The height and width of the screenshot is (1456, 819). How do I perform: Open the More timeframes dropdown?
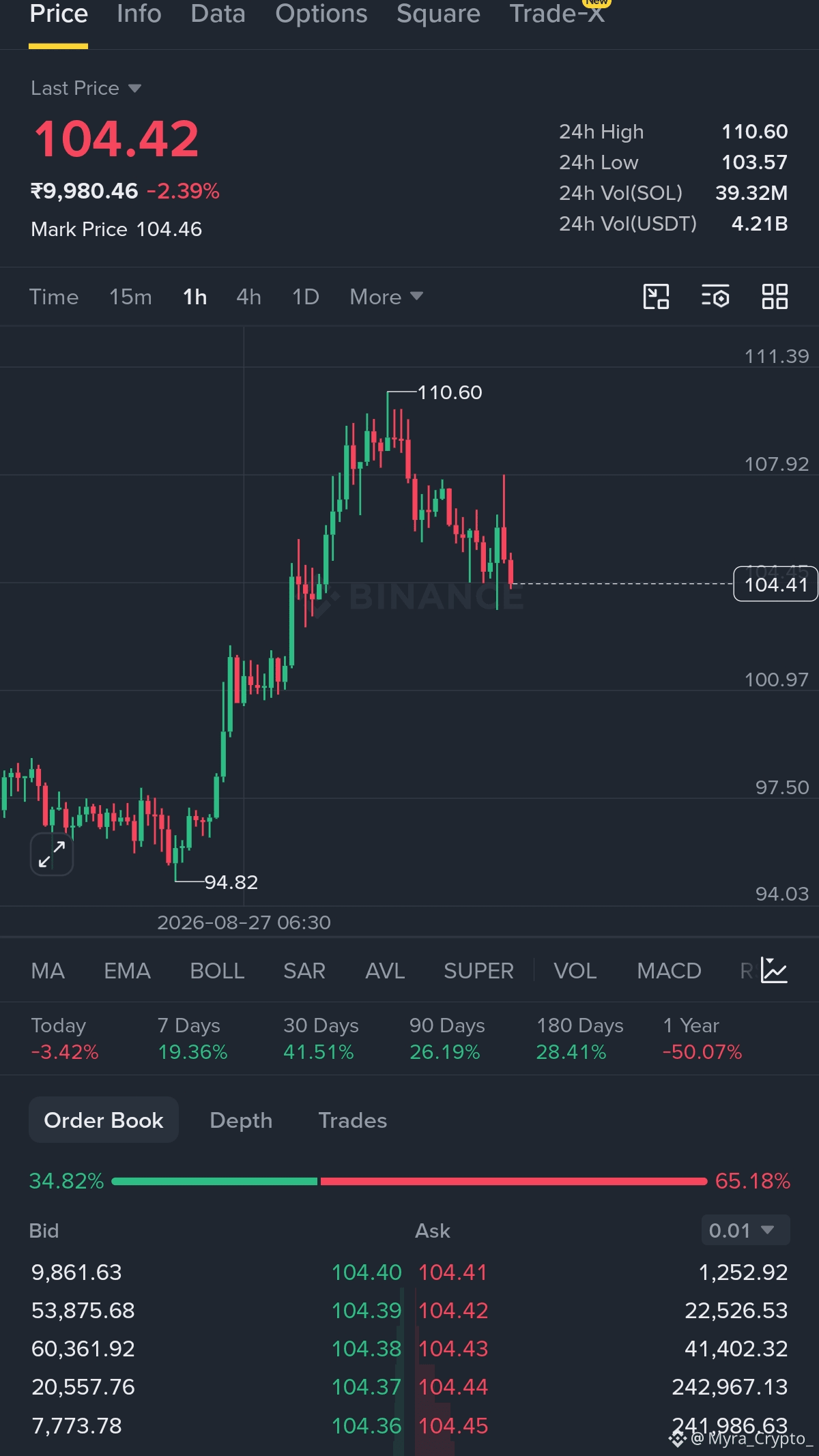tap(386, 297)
